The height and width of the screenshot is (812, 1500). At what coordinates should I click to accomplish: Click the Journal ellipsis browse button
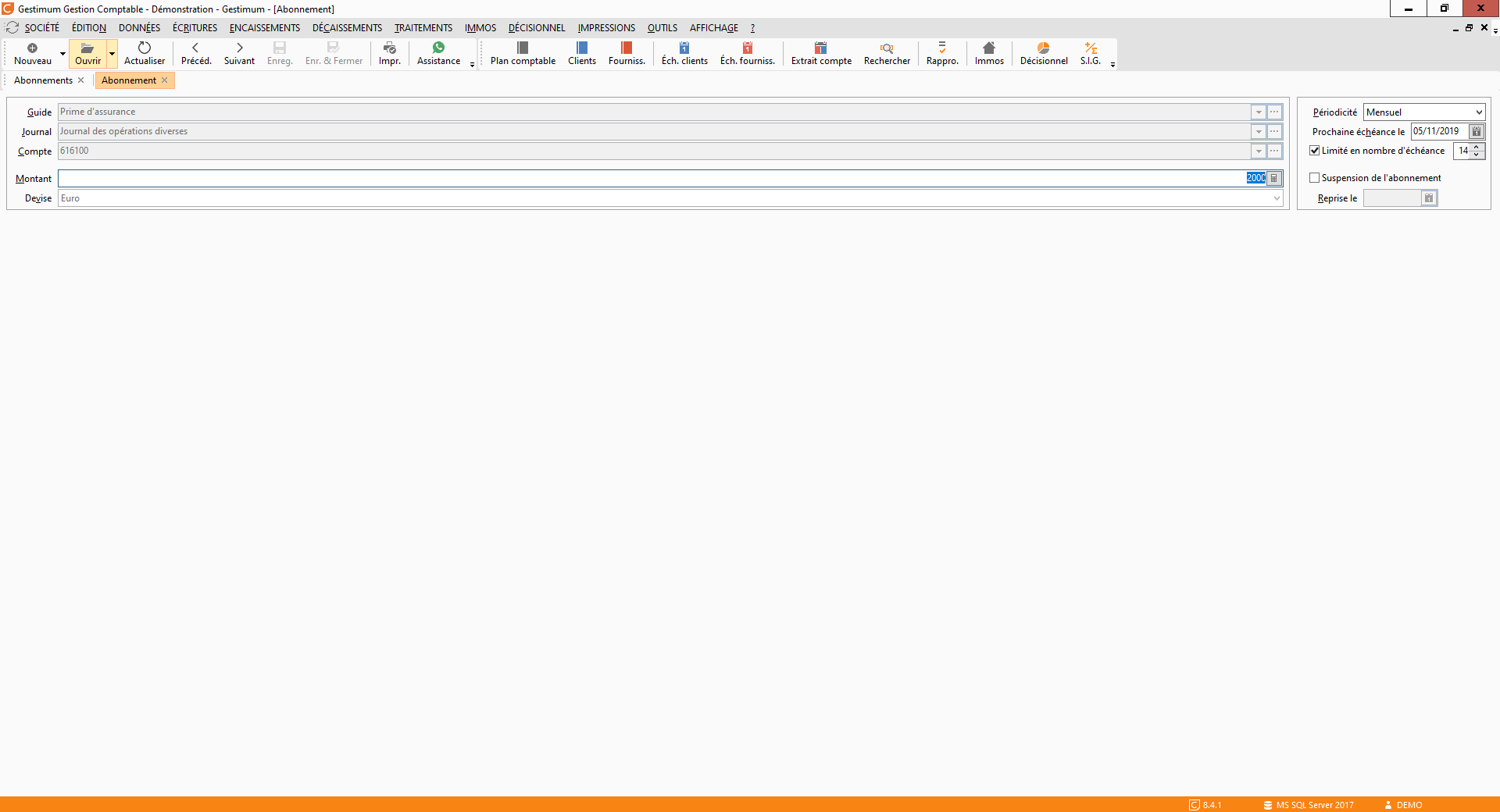point(1274,132)
